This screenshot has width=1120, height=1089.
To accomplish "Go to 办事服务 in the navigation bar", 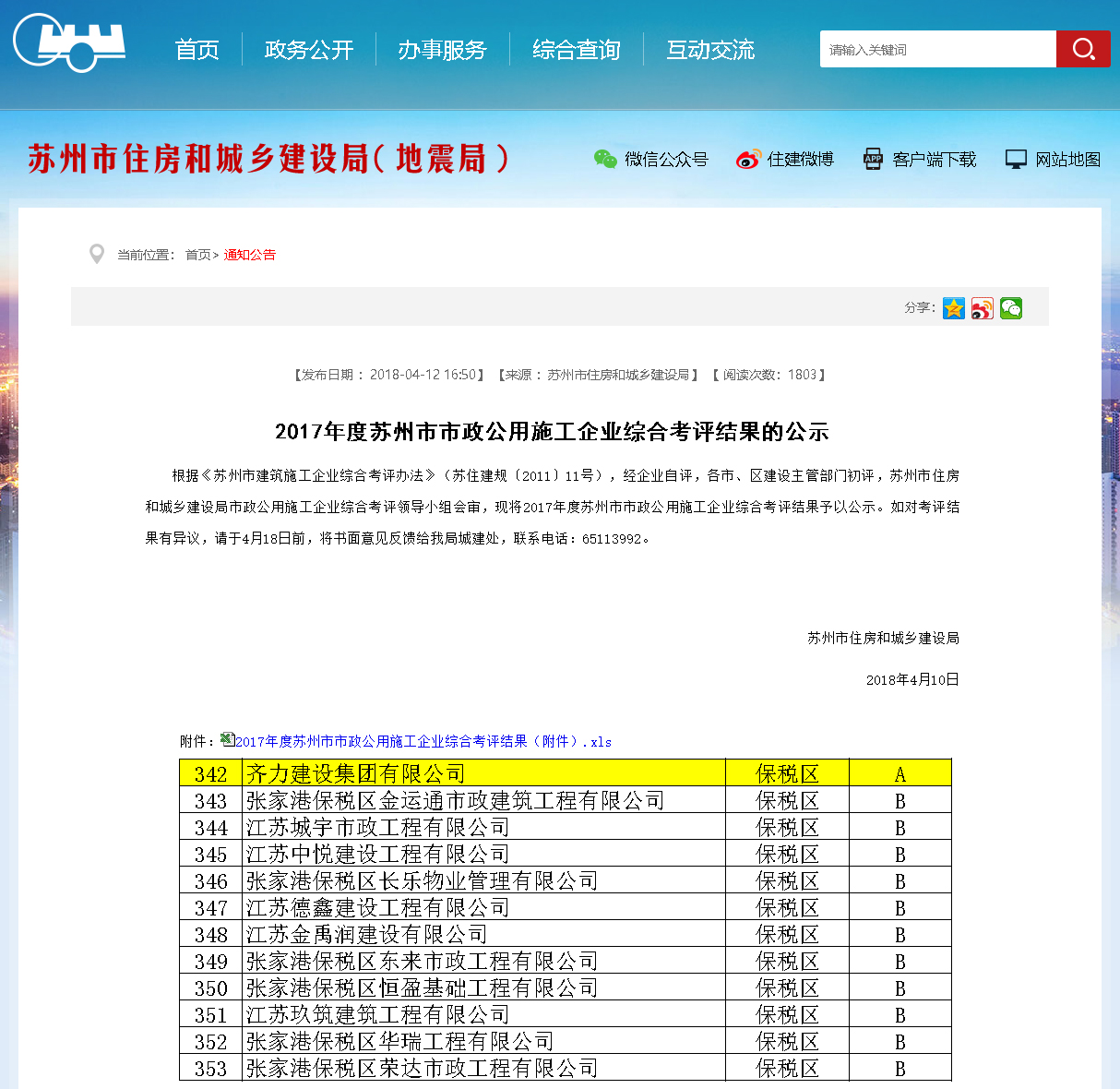I will (x=443, y=50).
